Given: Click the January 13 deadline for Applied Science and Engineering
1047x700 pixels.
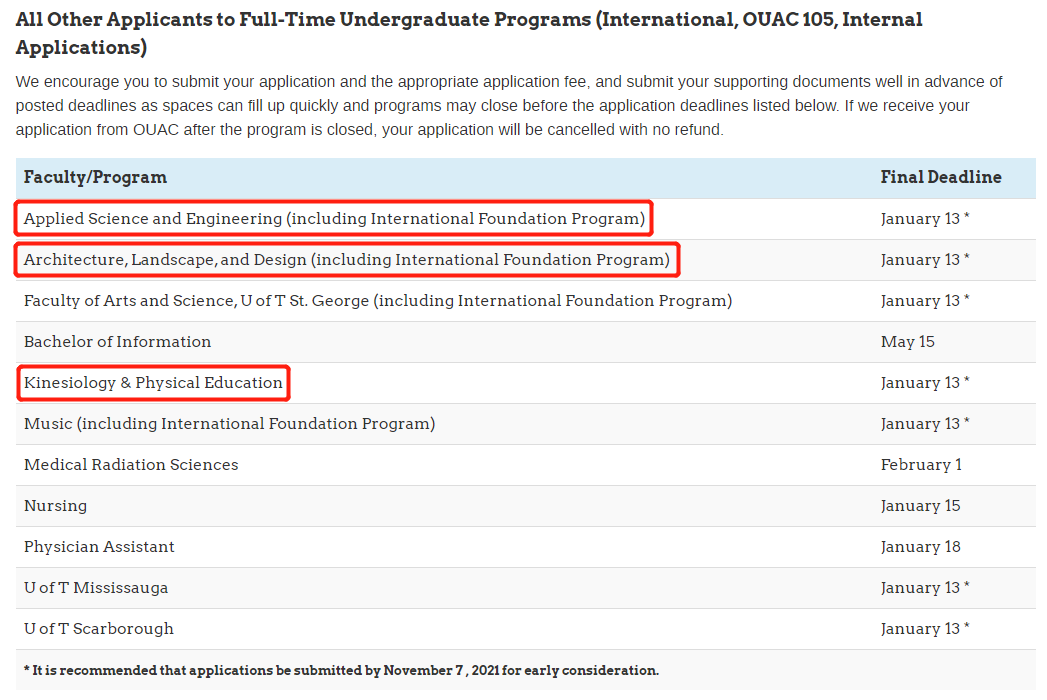Looking at the screenshot, I should click(925, 218).
